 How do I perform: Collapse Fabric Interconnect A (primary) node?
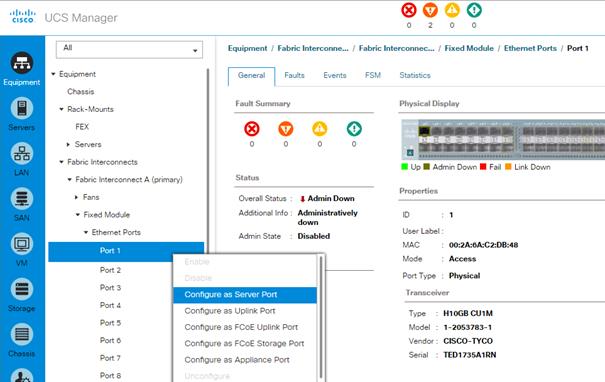click(69, 179)
